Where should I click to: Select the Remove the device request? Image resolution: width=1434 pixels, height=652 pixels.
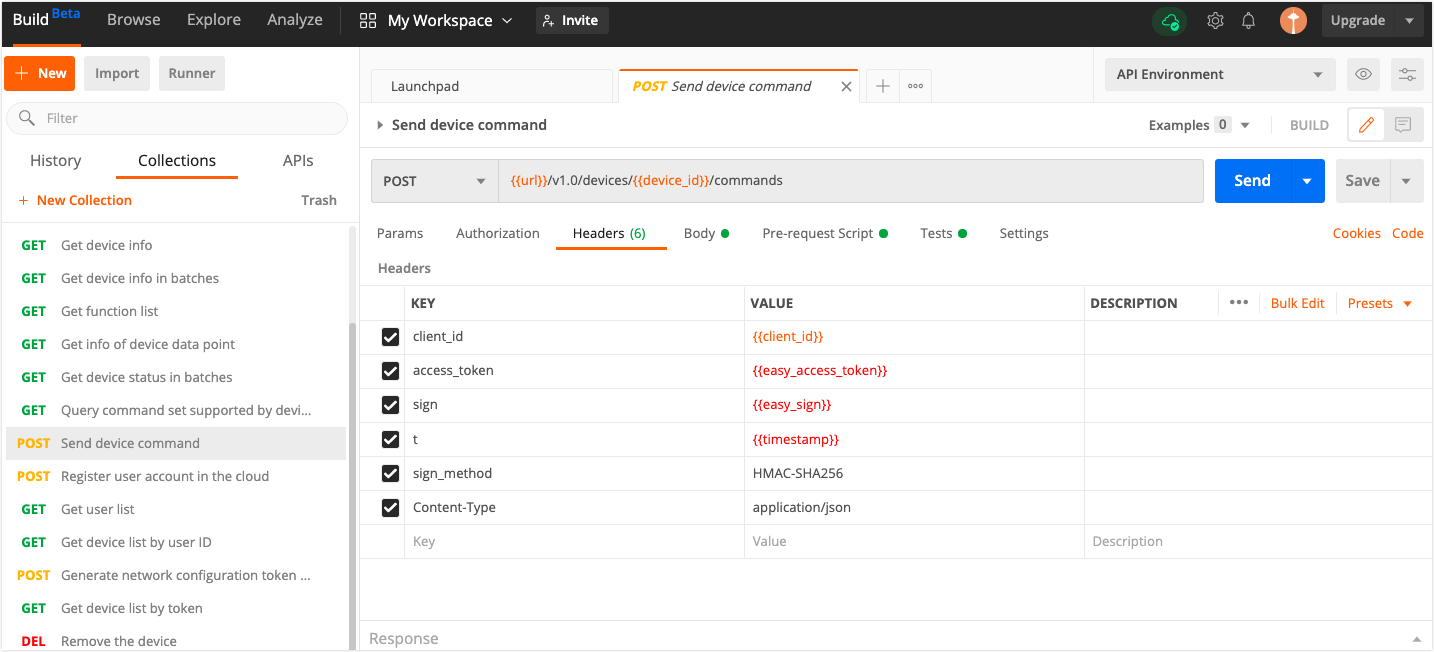(176, 641)
